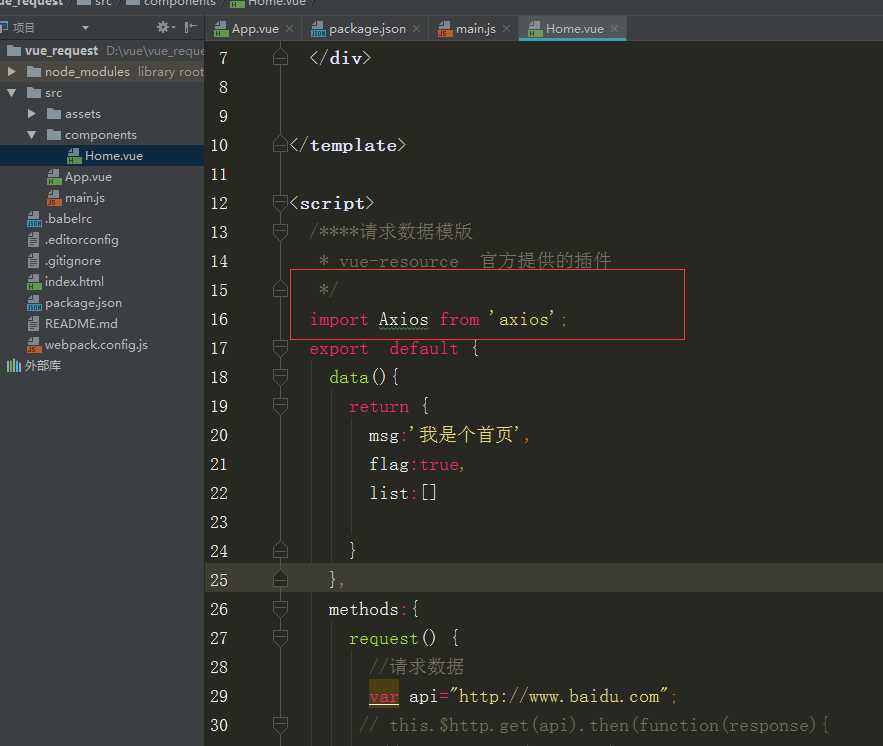Click the 外部库 library bars icon
Screen dimensions: 883x746
[14, 366]
